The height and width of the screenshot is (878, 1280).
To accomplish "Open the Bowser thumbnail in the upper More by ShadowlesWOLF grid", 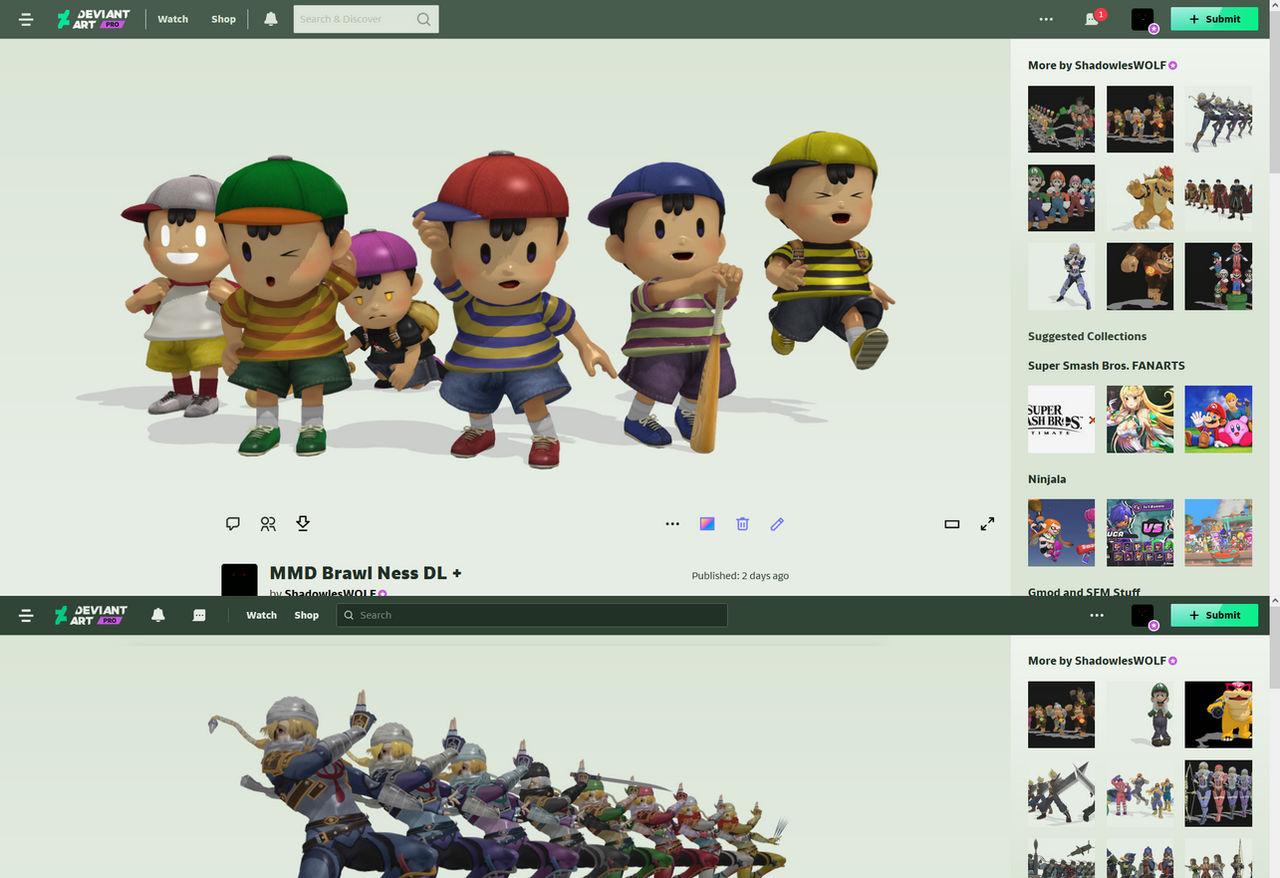I will coord(1140,198).
